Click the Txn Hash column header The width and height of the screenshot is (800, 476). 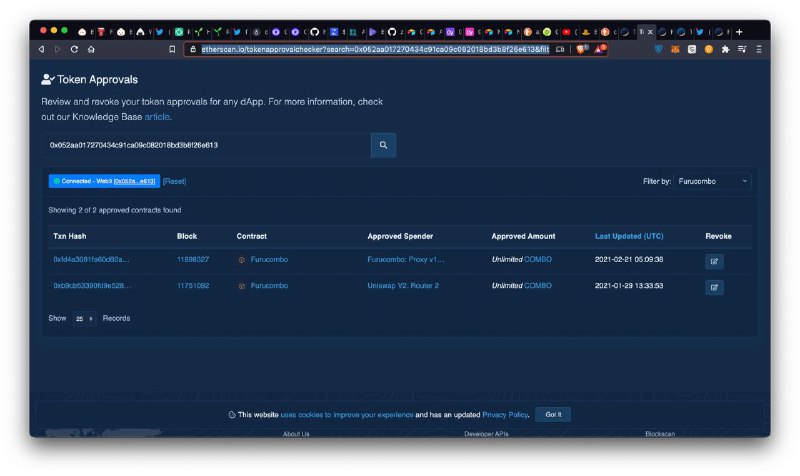(x=70, y=236)
